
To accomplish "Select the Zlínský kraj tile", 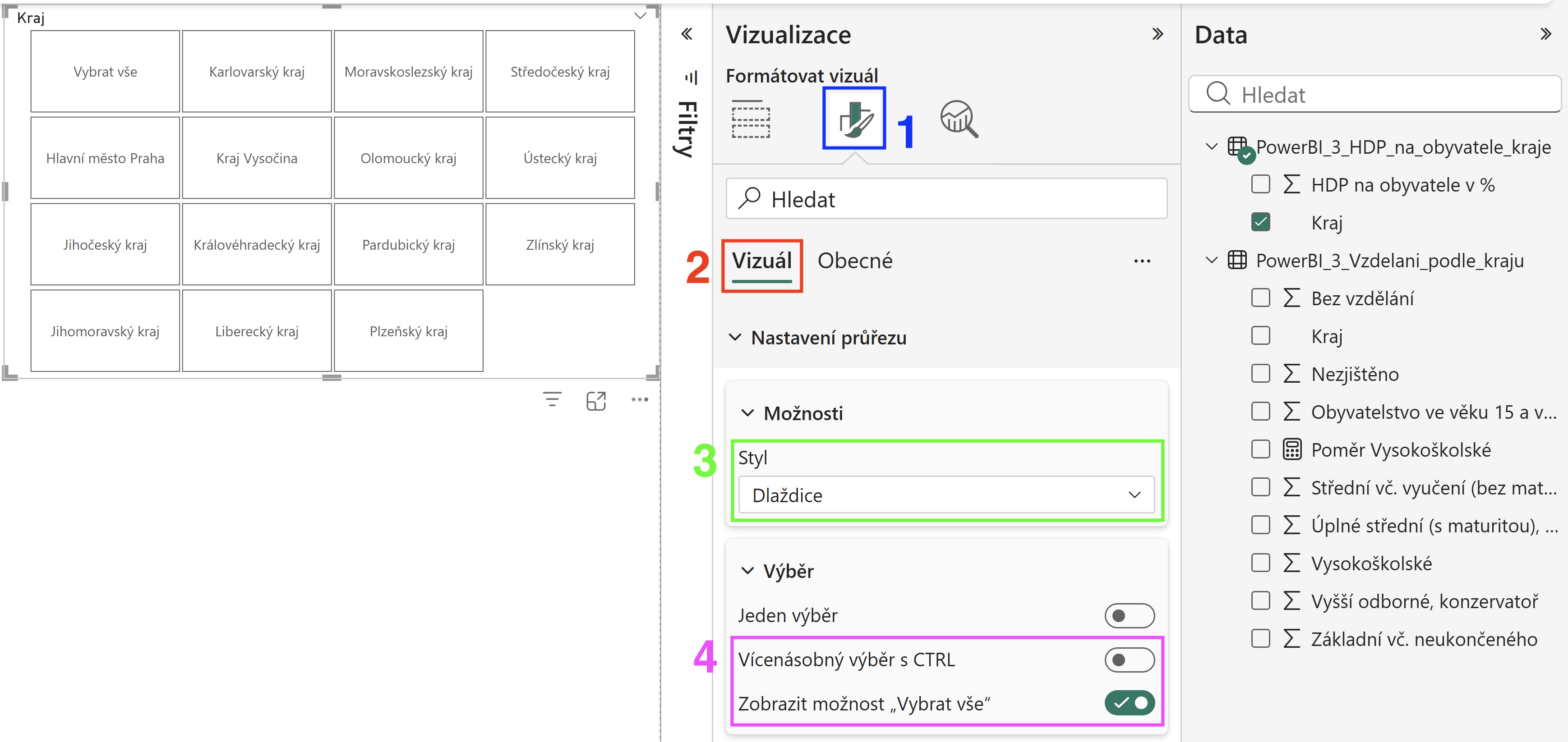I will coord(560,244).
